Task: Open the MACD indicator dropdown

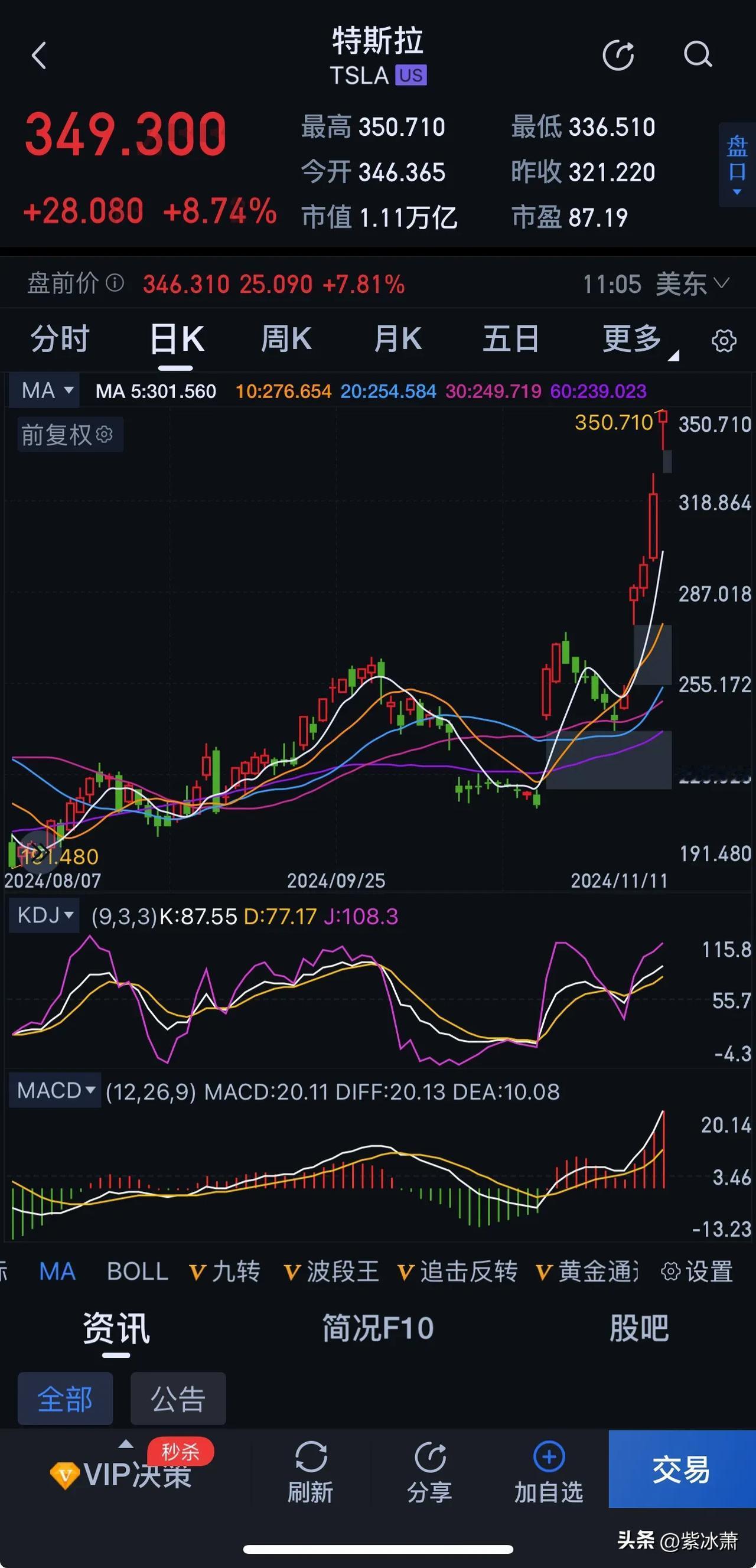Action: [x=55, y=1090]
